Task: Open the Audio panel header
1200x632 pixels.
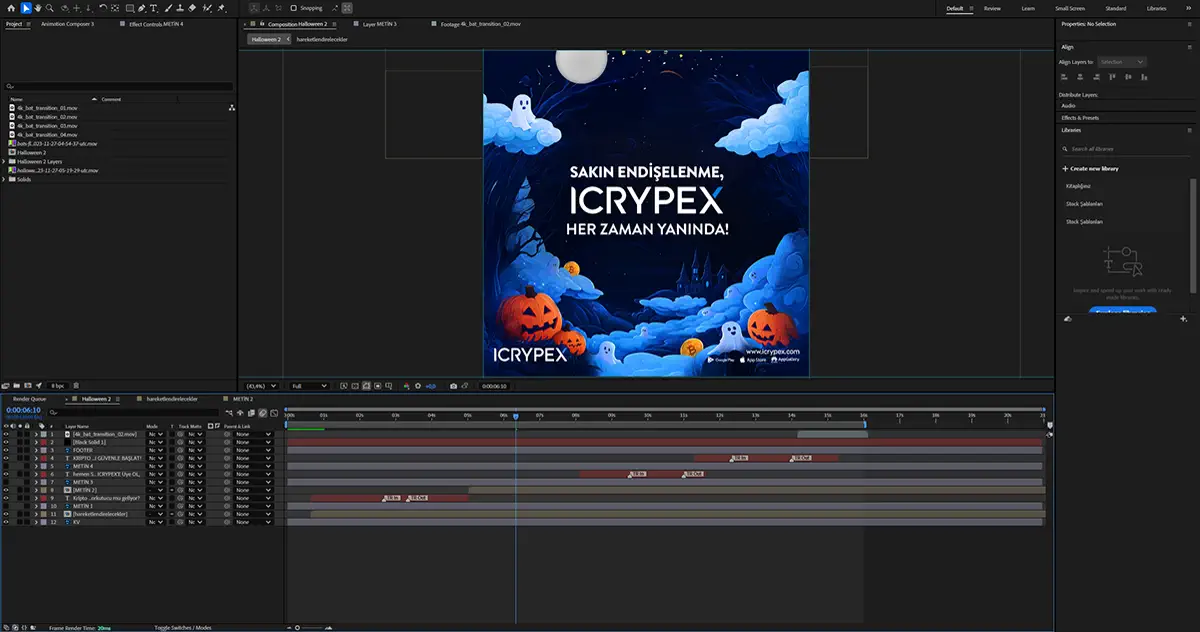Action: pyautogui.click(x=1068, y=106)
